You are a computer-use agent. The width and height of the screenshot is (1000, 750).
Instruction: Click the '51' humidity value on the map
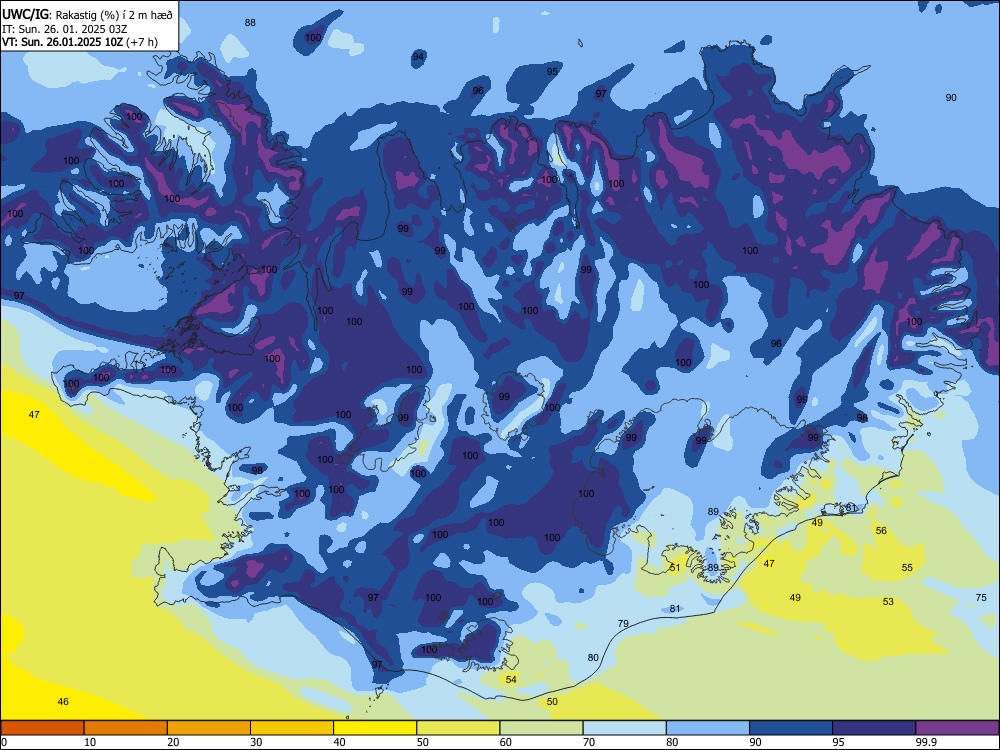coord(675,567)
